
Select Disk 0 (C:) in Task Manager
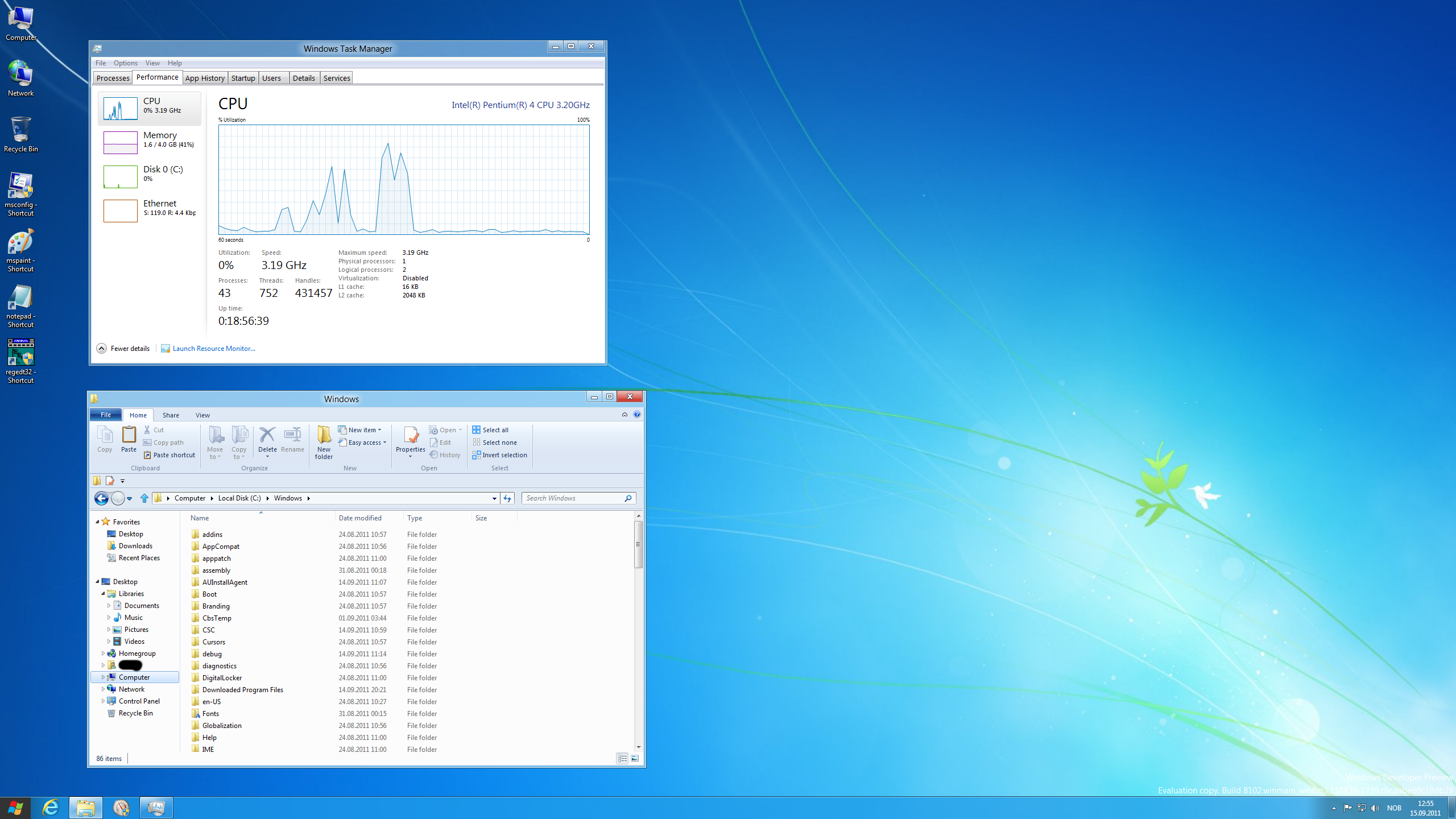(150, 176)
